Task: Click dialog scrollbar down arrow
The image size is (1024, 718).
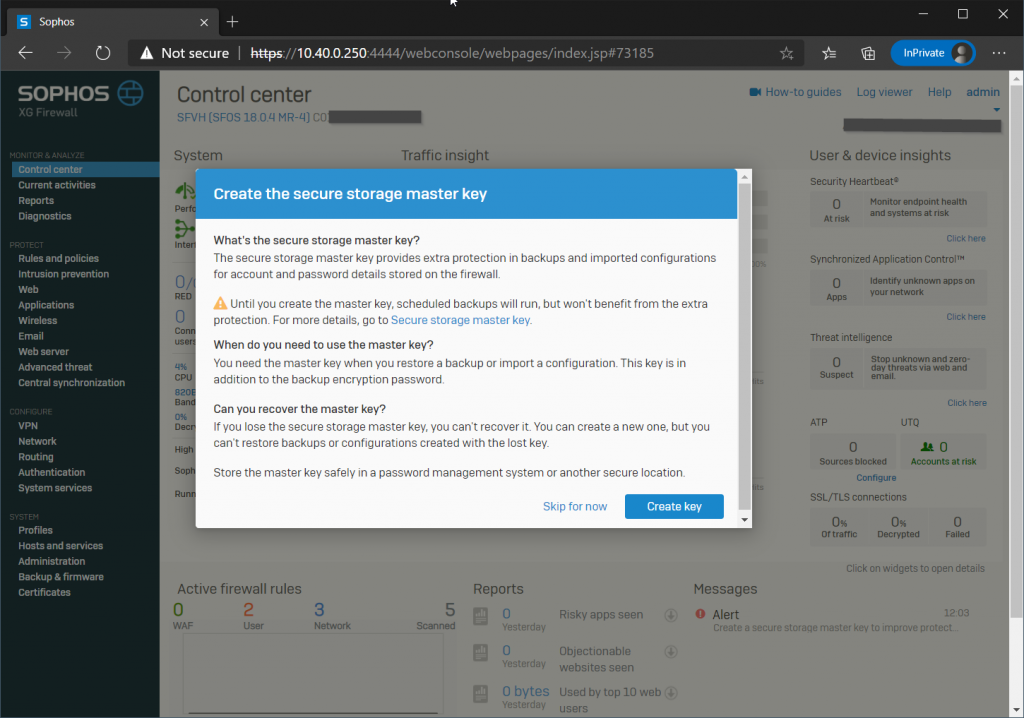Action: click(744, 520)
